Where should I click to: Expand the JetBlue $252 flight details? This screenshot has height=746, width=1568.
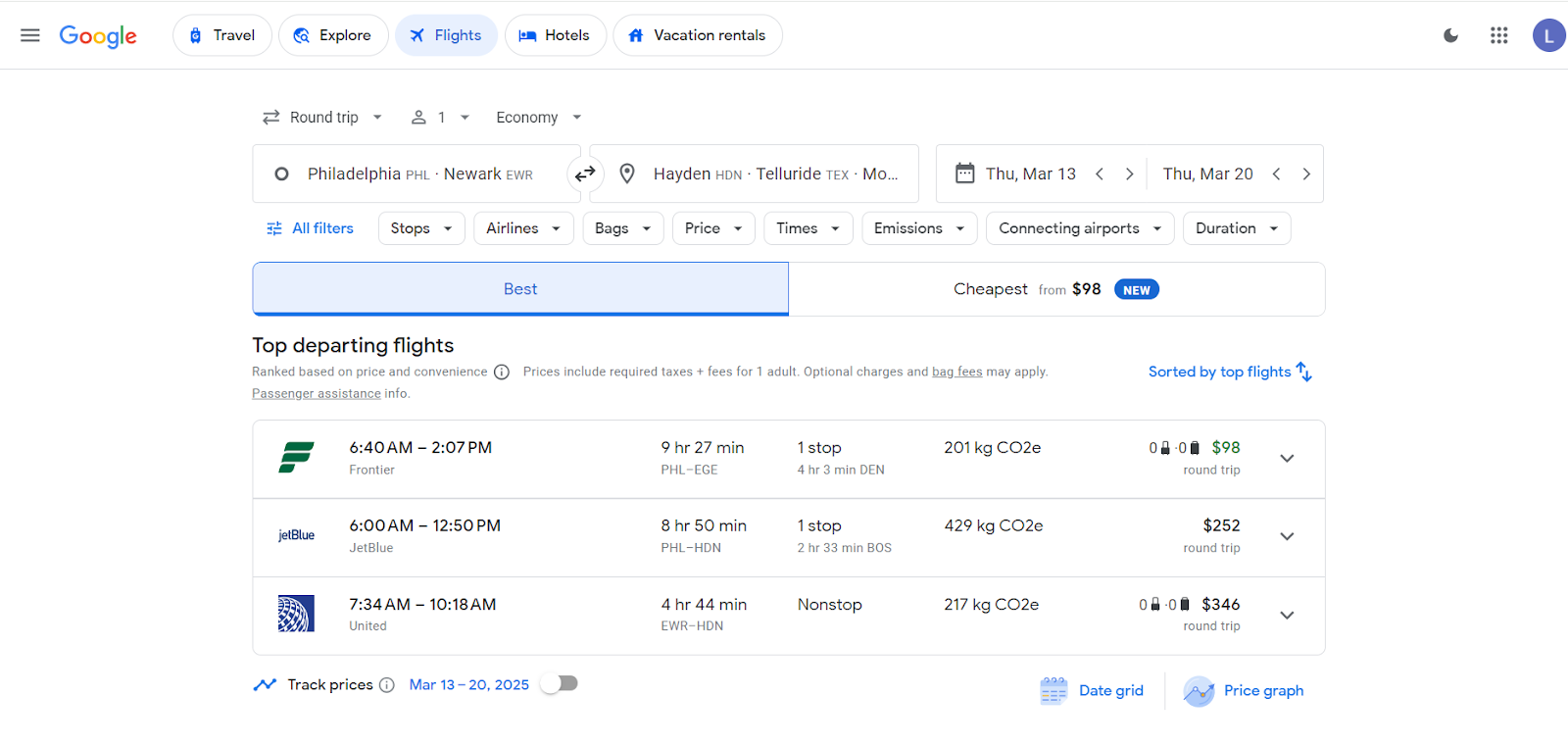(x=1288, y=536)
